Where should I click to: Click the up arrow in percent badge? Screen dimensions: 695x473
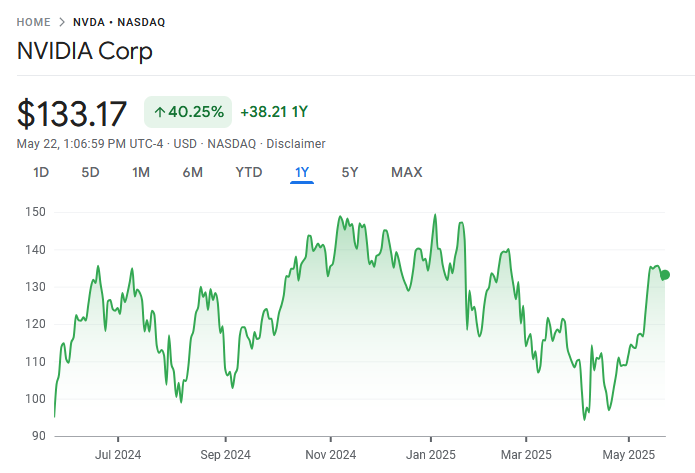tap(160, 112)
